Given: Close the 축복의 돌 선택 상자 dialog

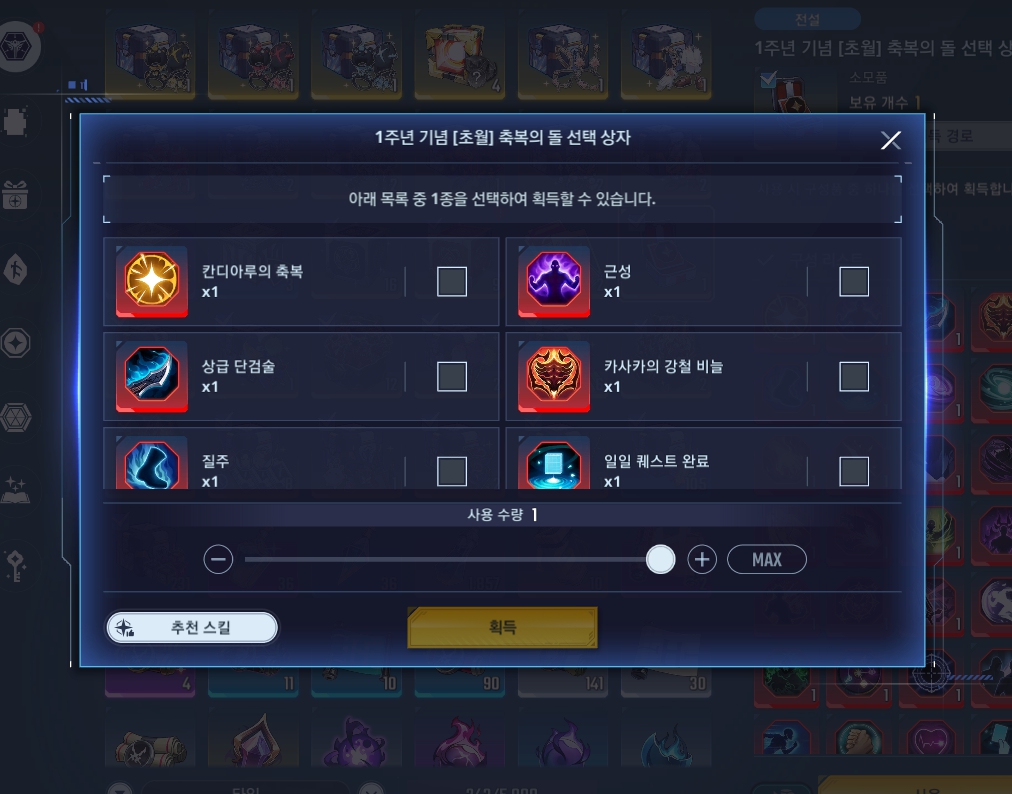Looking at the screenshot, I should coord(891,140).
